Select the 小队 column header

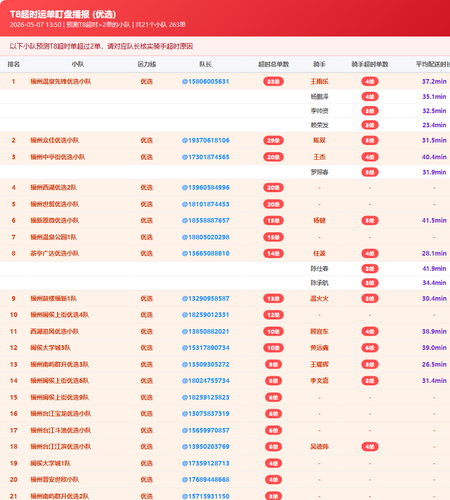tap(78, 64)
